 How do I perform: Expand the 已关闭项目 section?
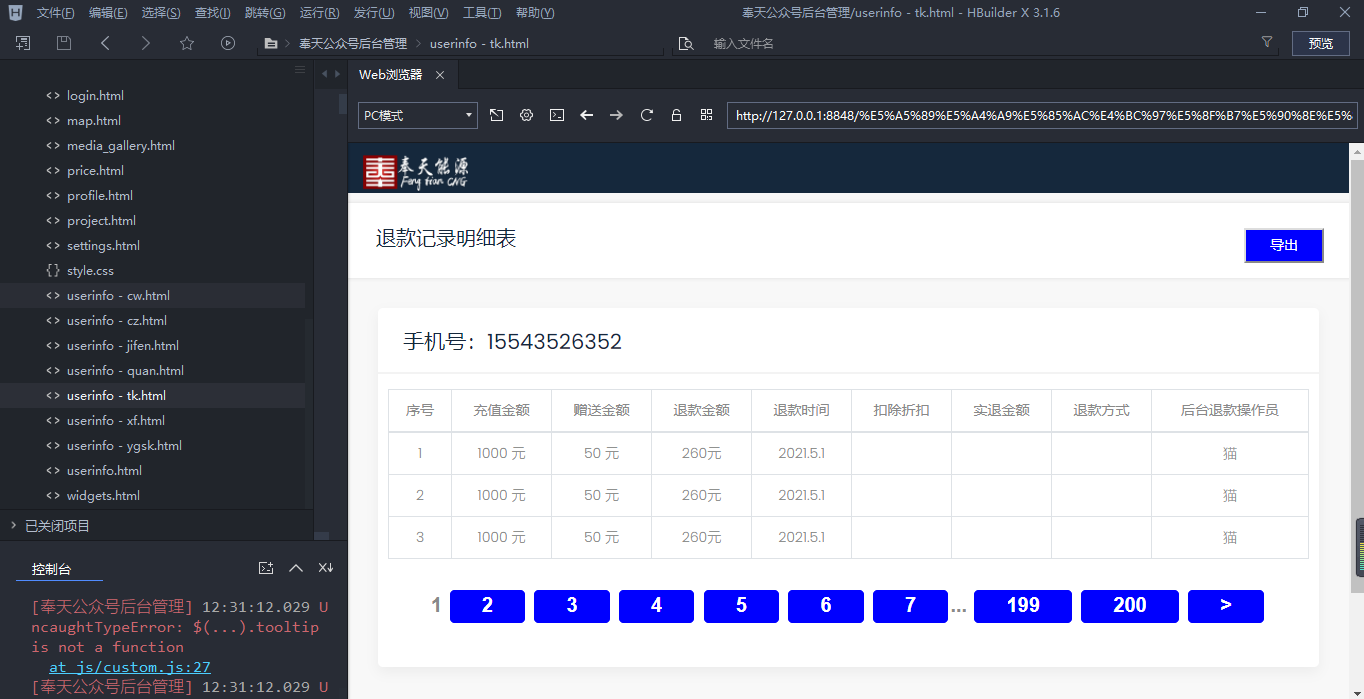57,525
